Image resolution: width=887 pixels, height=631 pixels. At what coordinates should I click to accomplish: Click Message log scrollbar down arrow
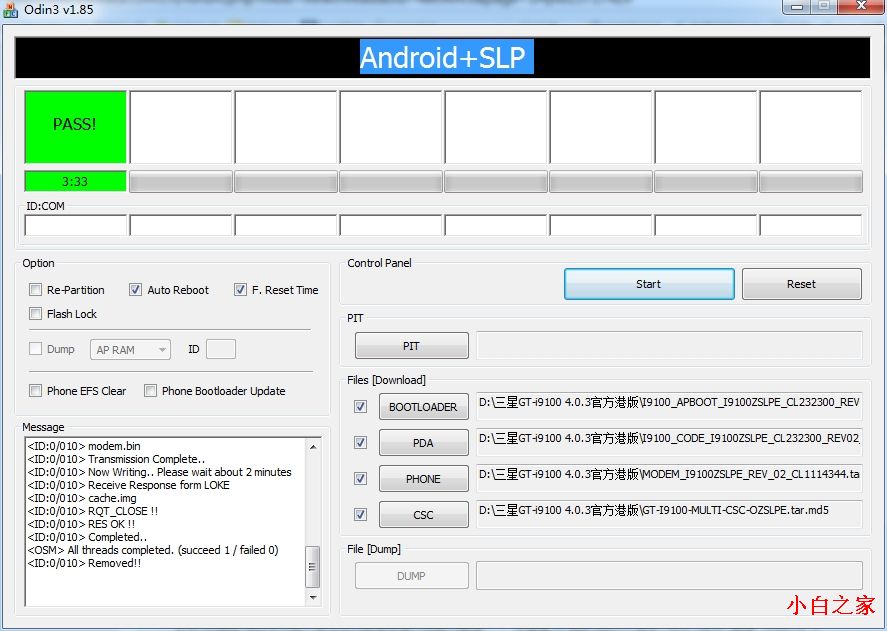(313, 597)
